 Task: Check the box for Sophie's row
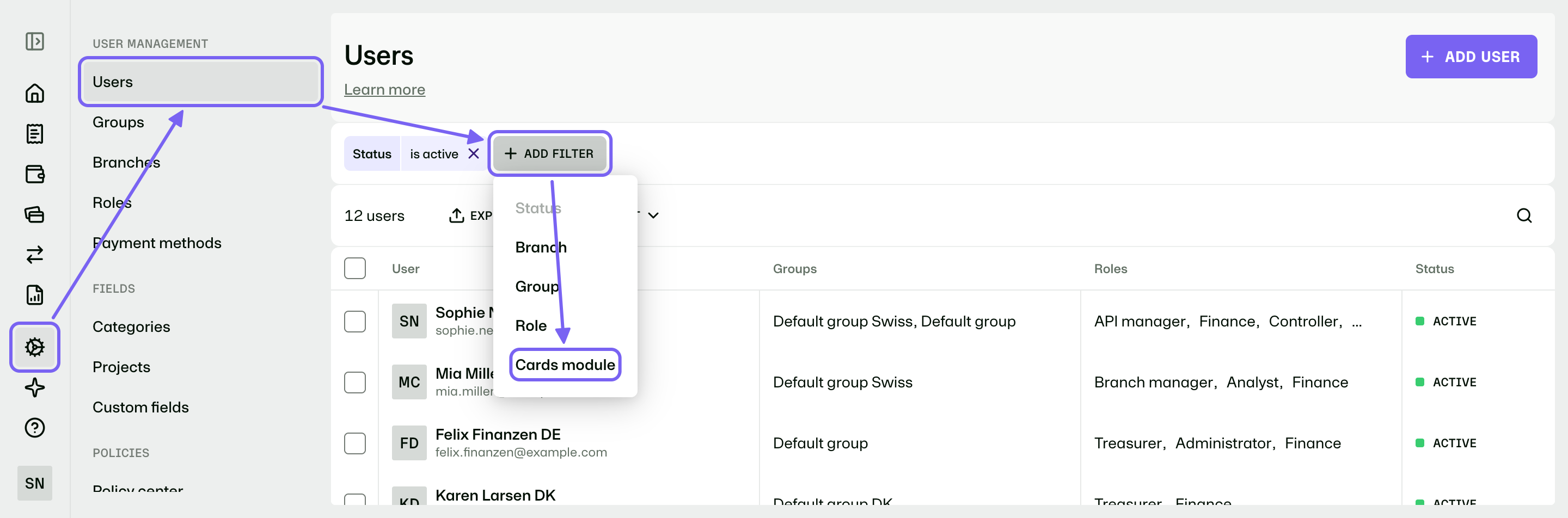tap(355, 321)
